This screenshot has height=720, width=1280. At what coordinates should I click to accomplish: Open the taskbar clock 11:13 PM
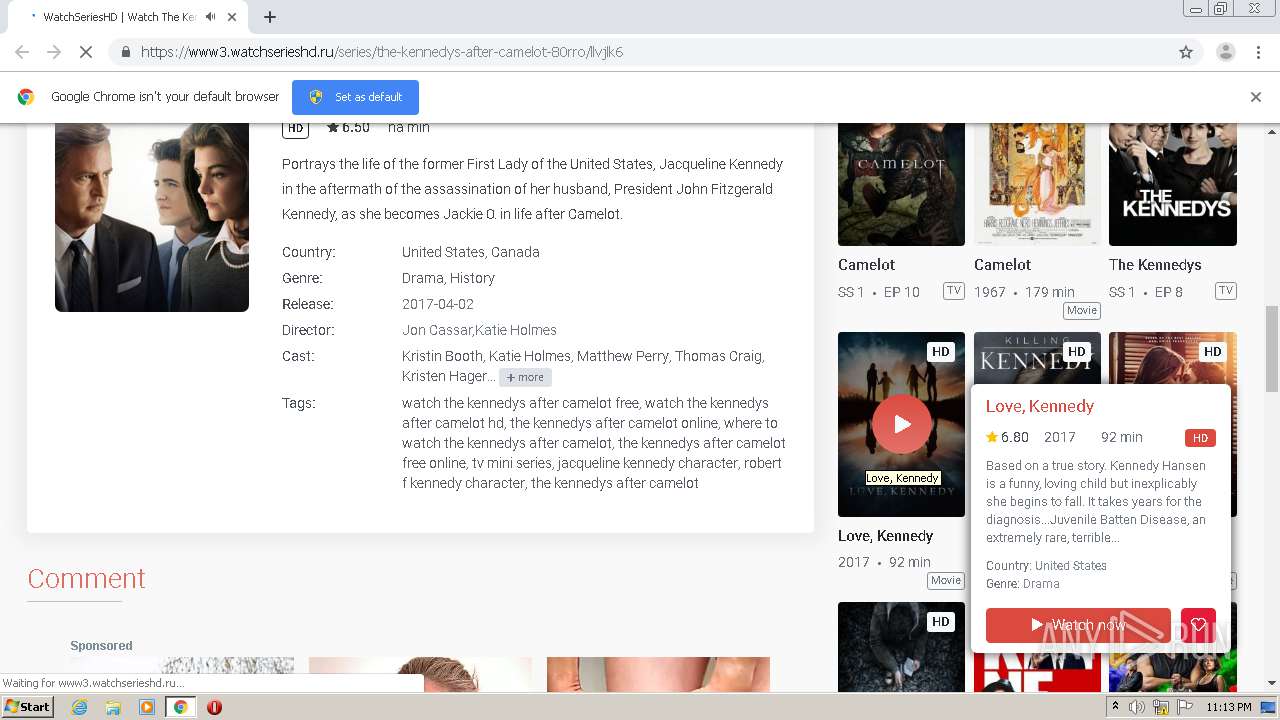[x=1229, y=707]
